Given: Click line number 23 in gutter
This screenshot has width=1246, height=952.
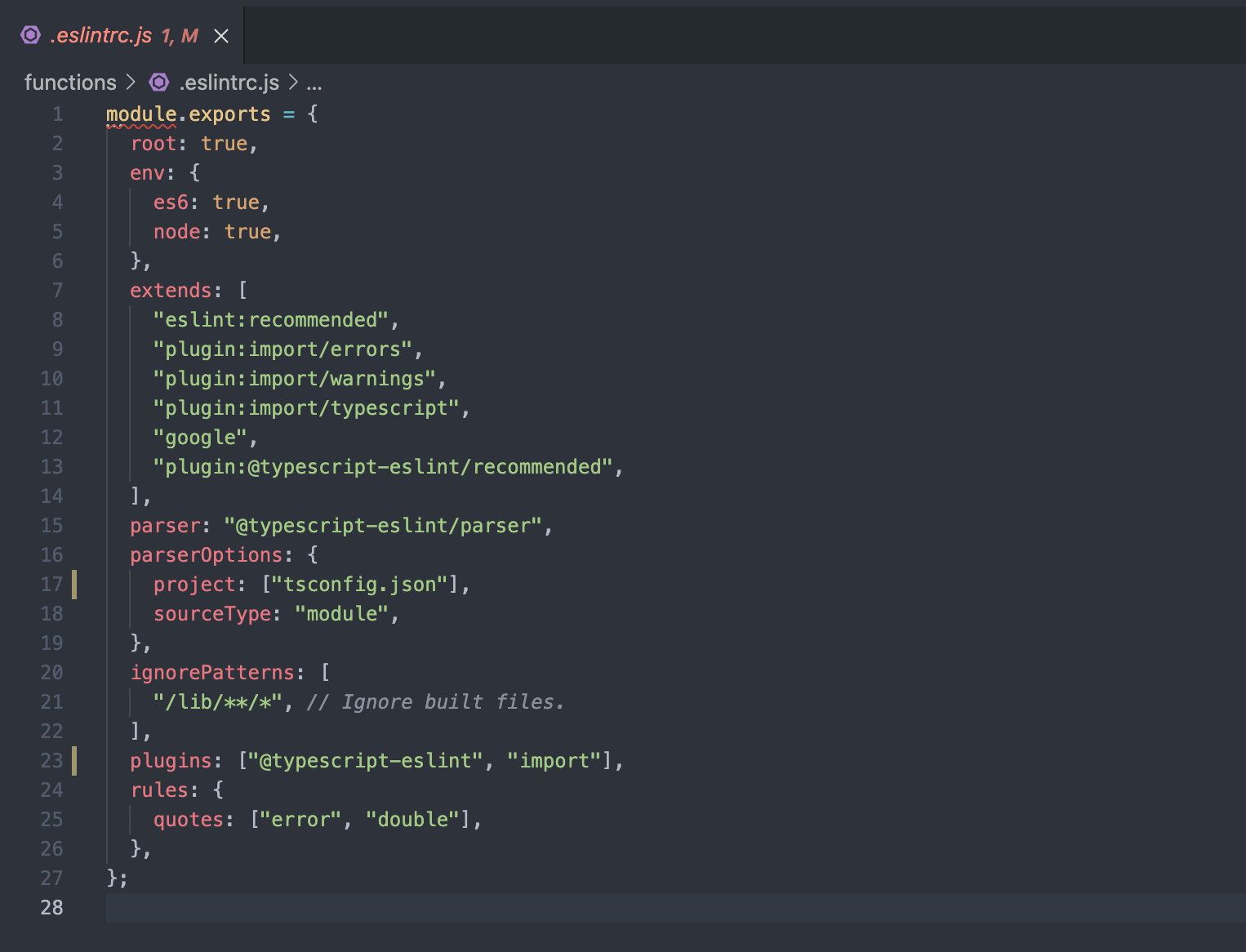Looking at the screenshot, I should [51, 761].
